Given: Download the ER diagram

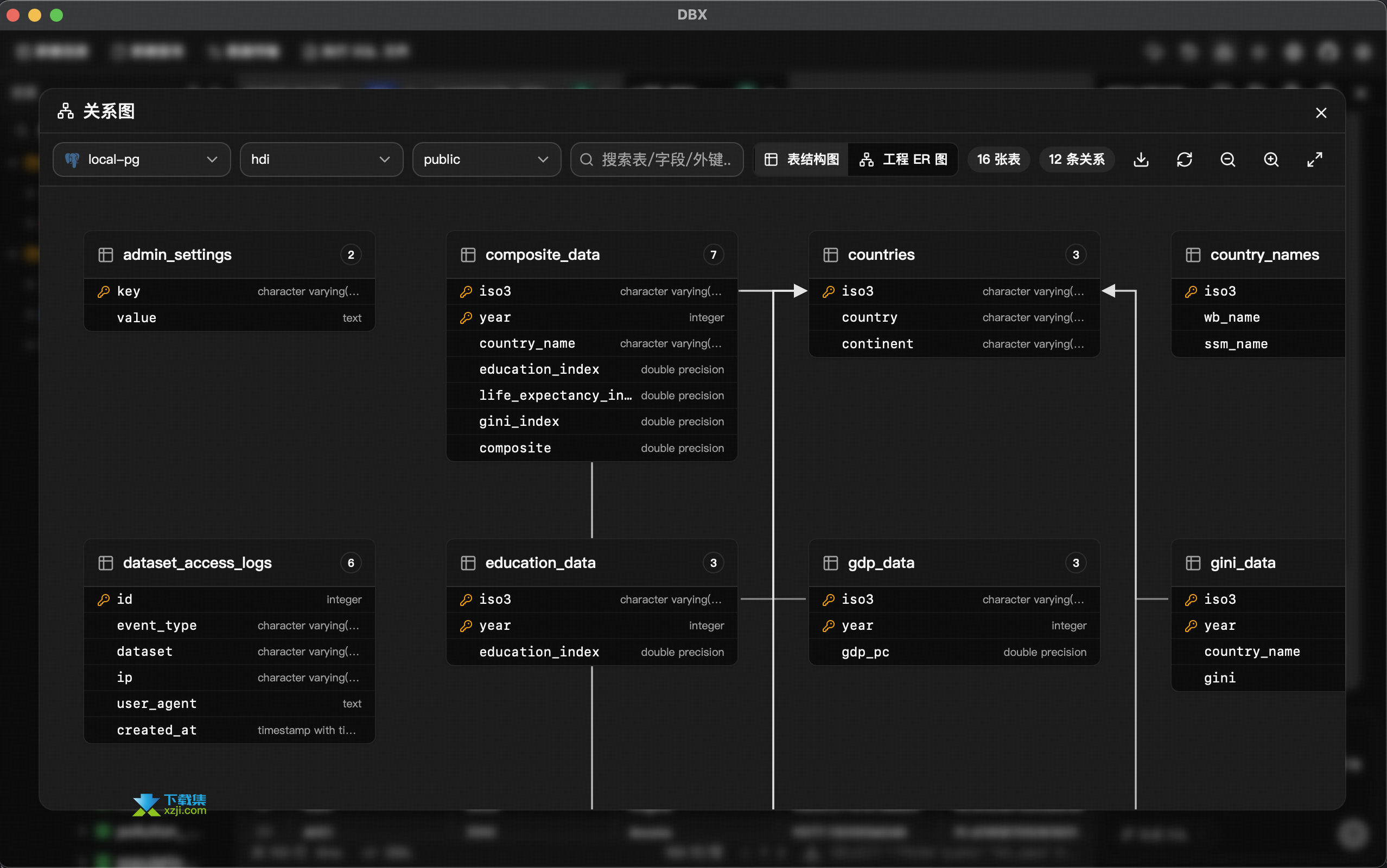Looking at the screenshot, I should click(1141, 159).
